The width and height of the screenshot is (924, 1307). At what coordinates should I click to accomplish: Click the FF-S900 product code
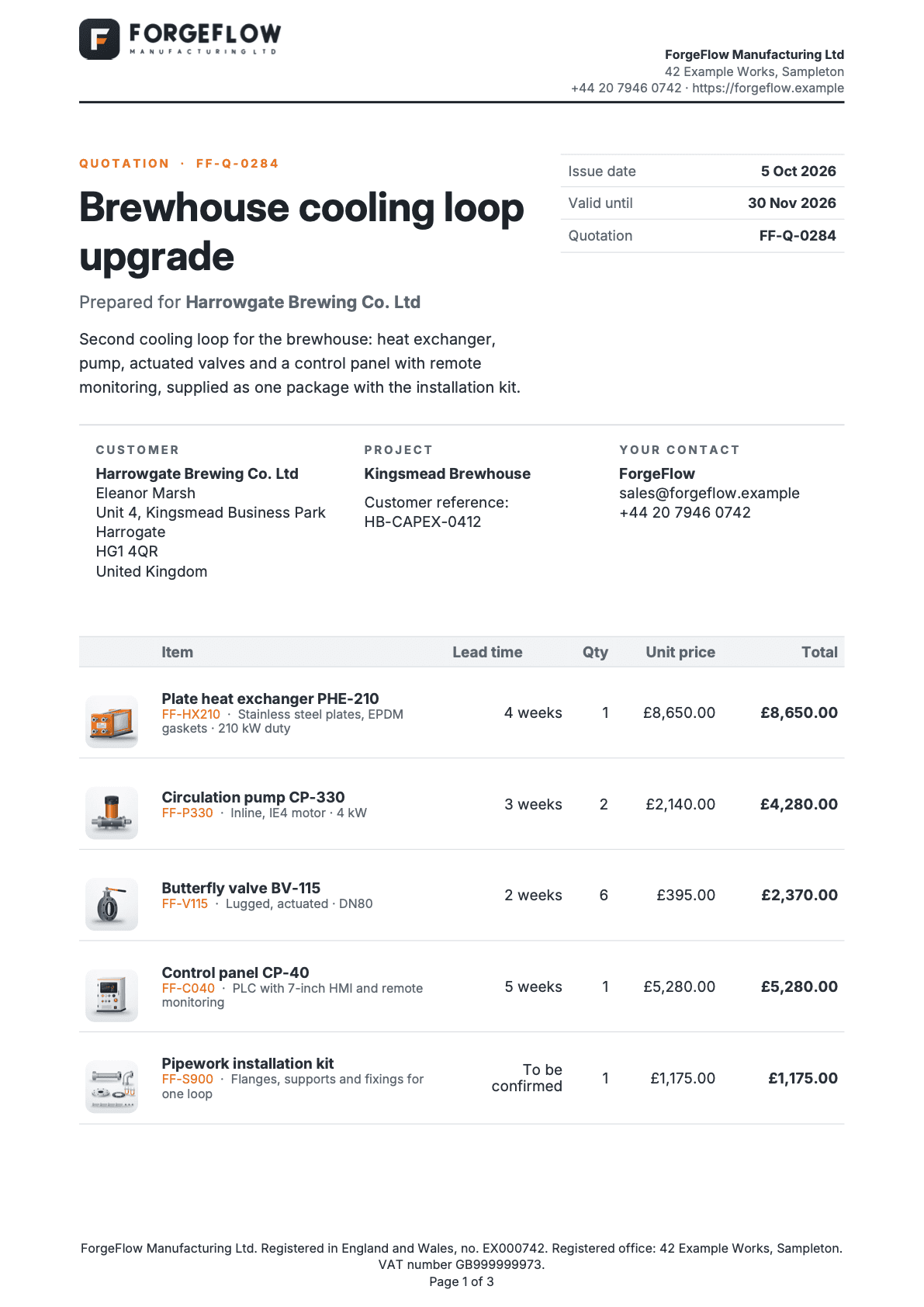(187, 1079)
